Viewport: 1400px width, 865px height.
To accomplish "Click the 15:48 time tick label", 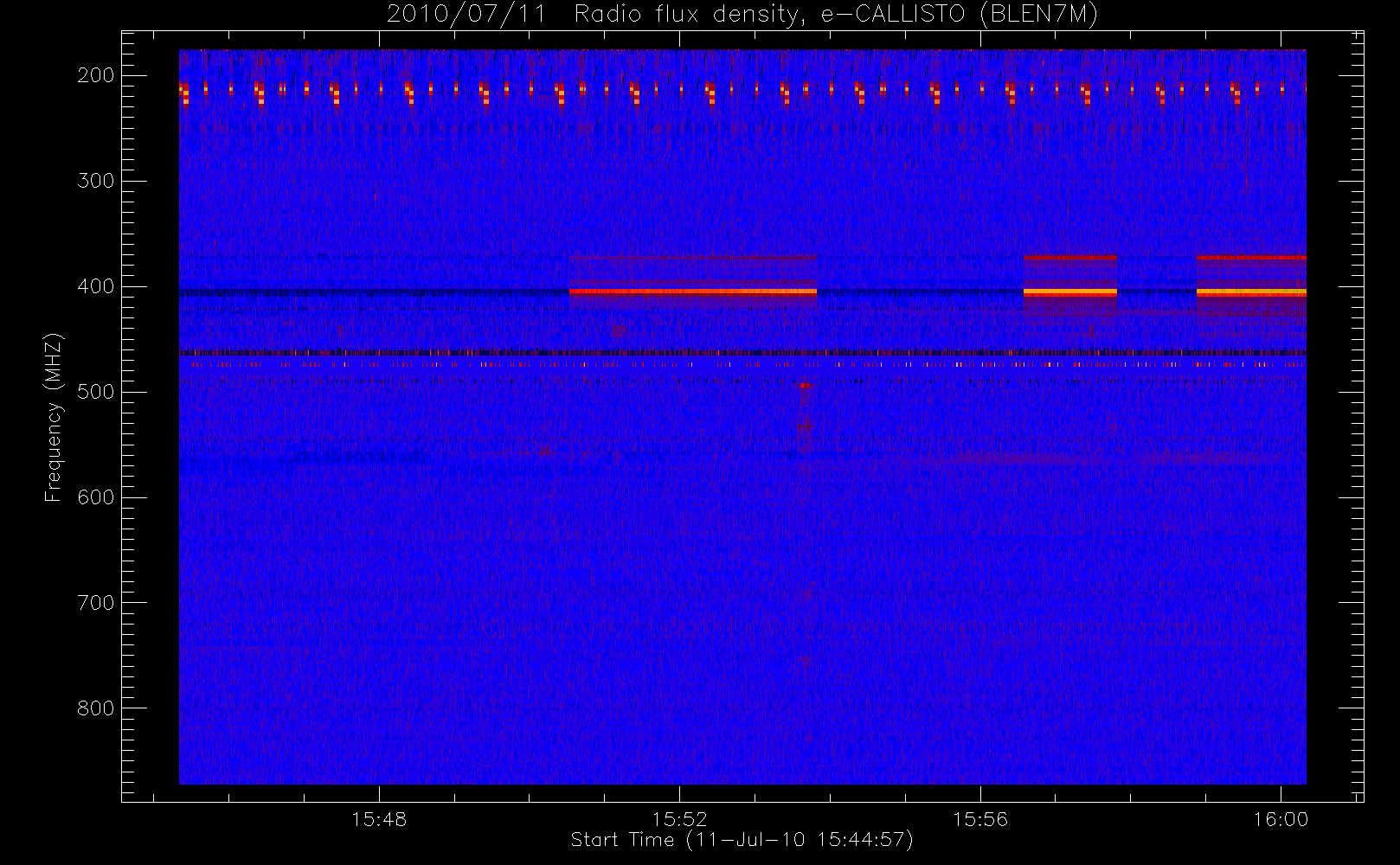I will click(379, 819).
